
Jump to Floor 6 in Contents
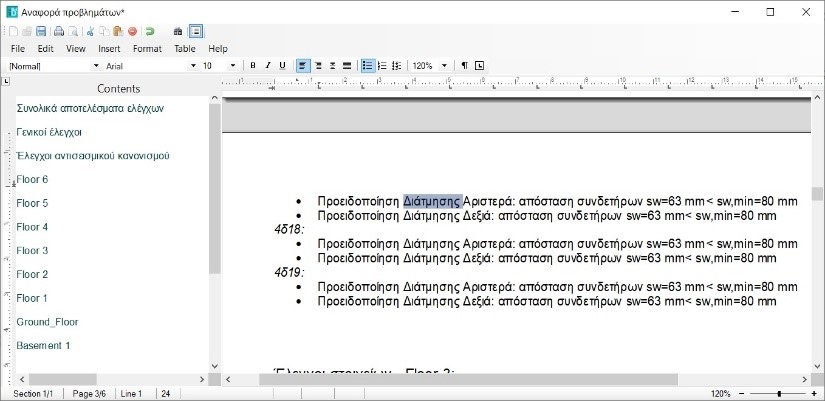click(32, 179)
